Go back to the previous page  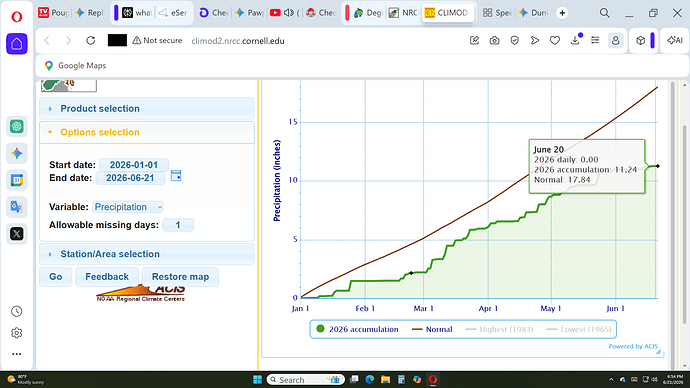pos(47,40)
